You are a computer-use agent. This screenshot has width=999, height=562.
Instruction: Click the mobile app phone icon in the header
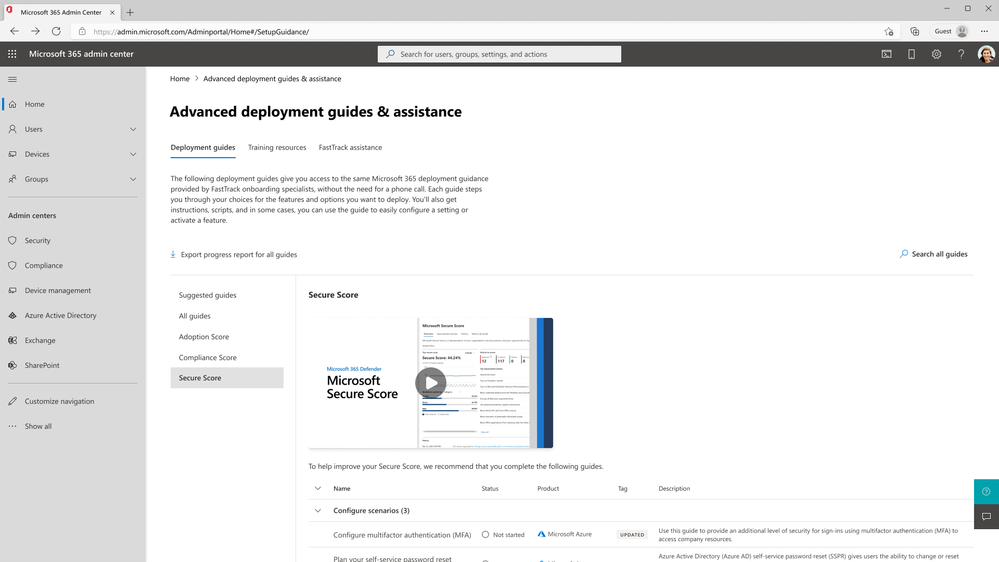point(911,54)
